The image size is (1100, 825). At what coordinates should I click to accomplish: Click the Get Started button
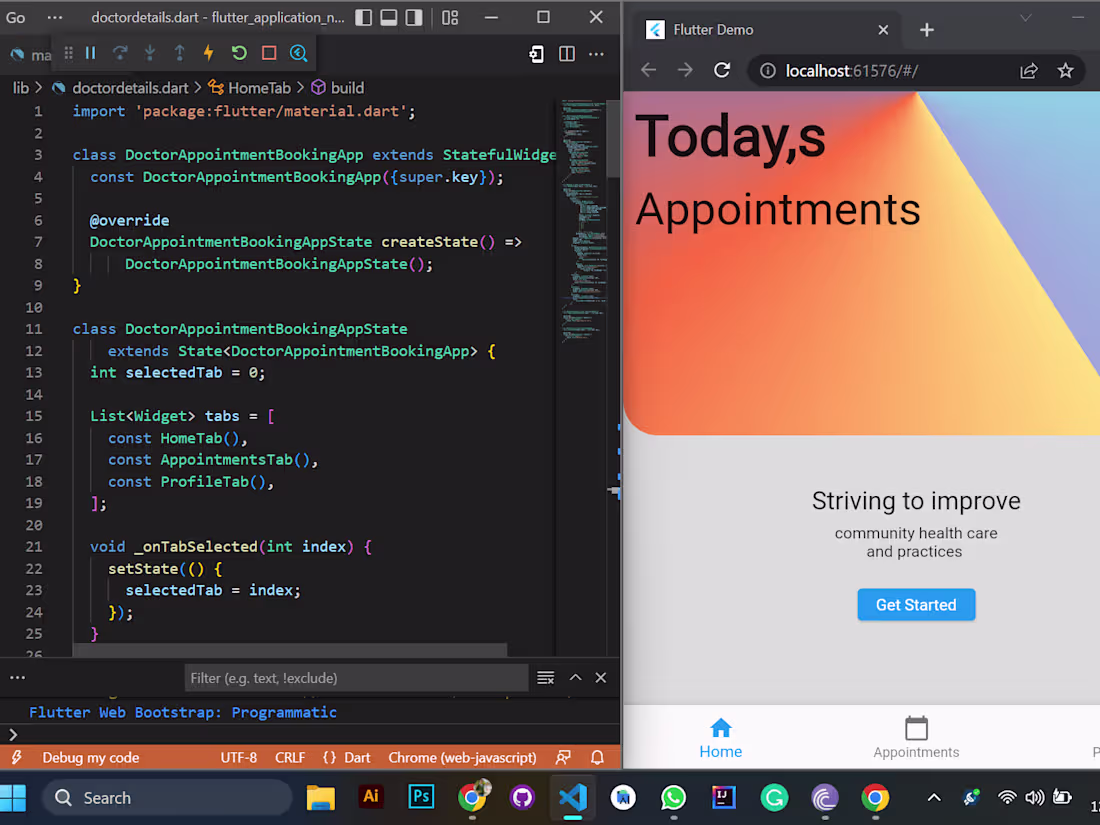(915, 604)
